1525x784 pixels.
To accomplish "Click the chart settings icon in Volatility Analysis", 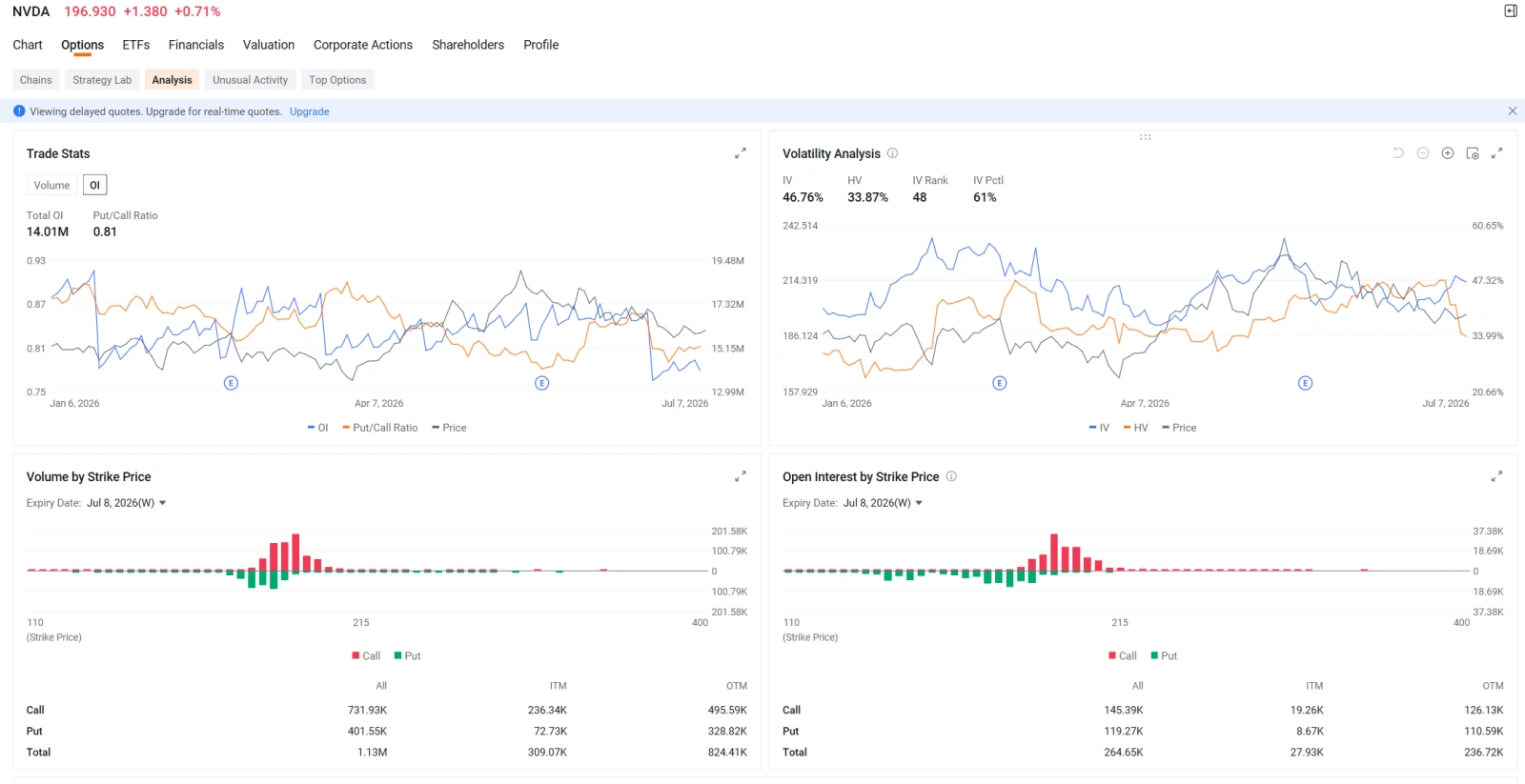I will point(1473,153).
